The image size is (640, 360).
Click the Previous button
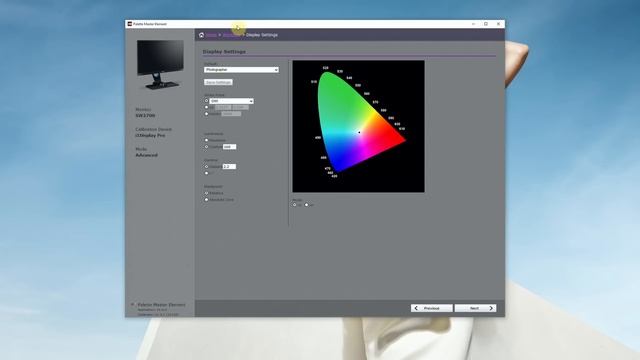click(x=431, y=308)
